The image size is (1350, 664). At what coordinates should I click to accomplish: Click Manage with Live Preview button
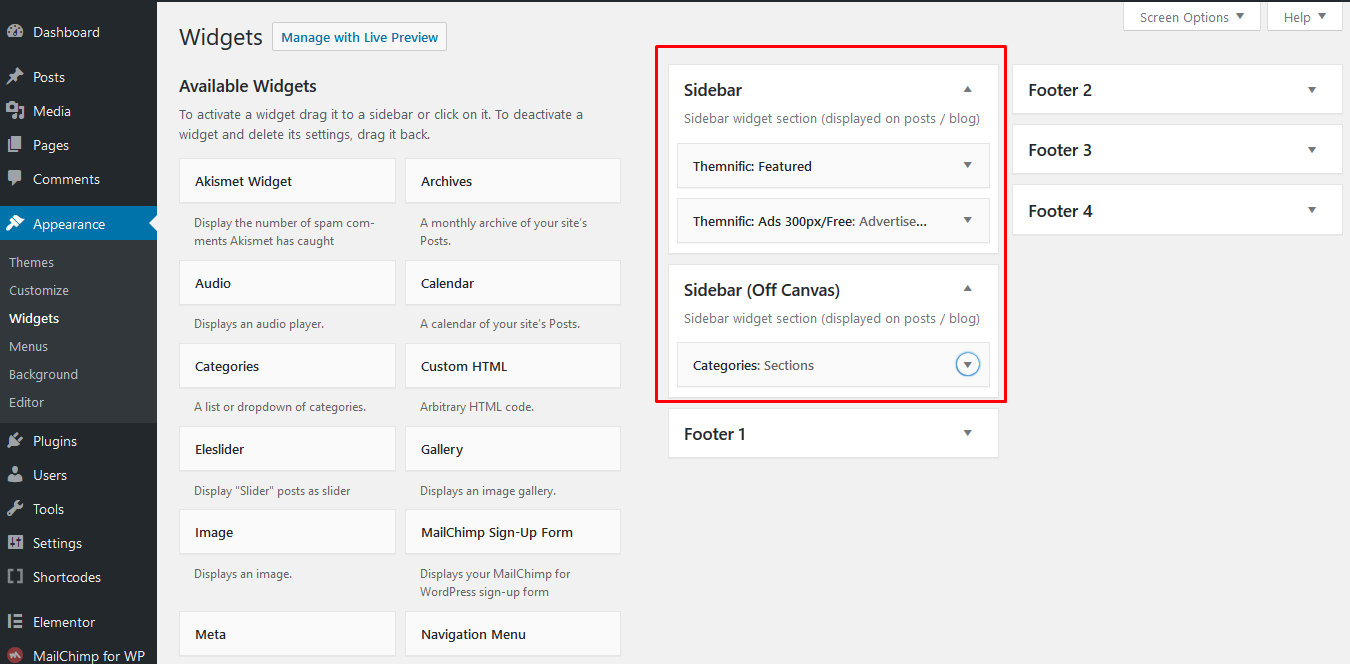(x=359, y=37)
